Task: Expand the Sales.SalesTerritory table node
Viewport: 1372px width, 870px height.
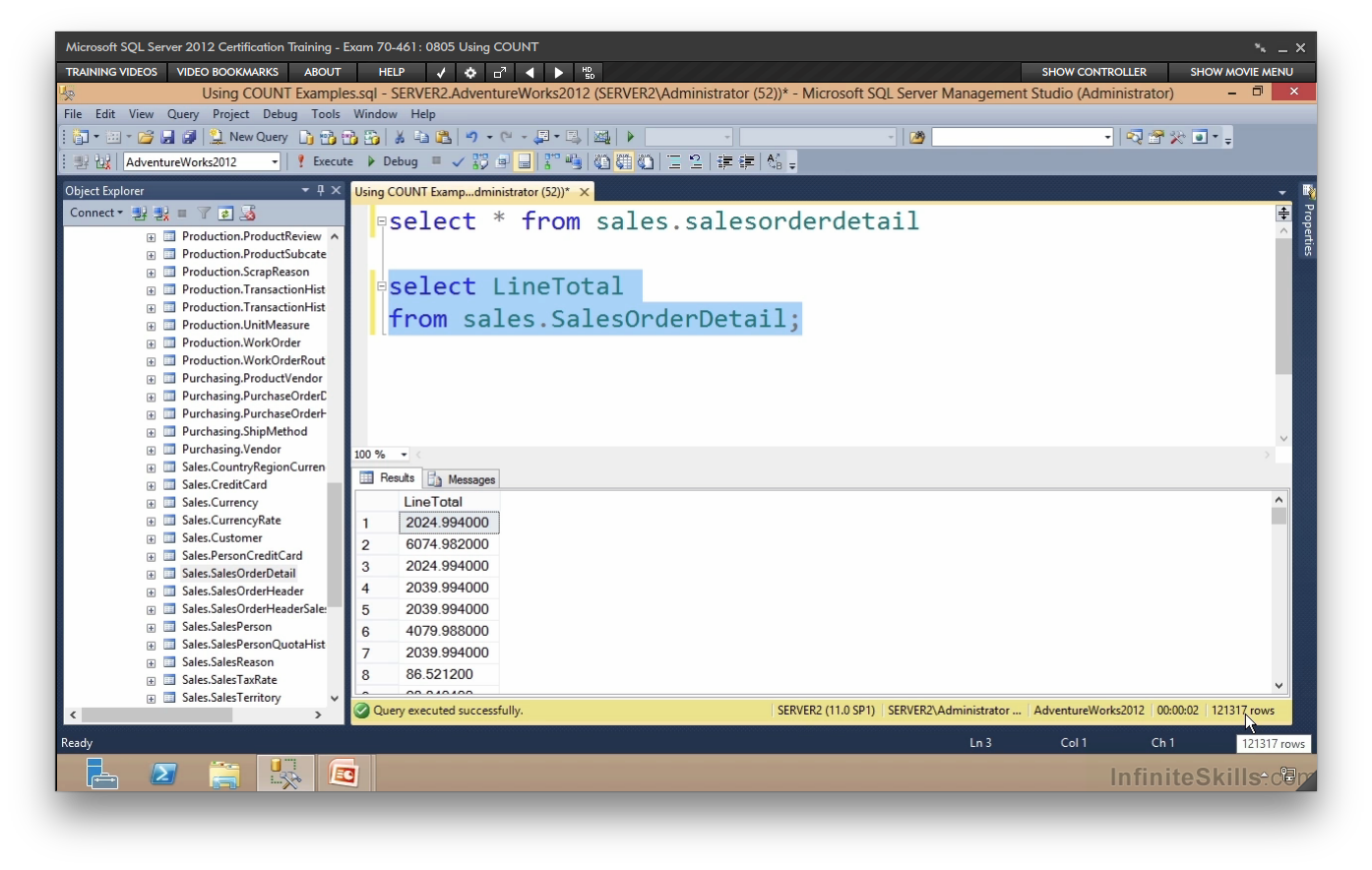Action: [151, 698]
